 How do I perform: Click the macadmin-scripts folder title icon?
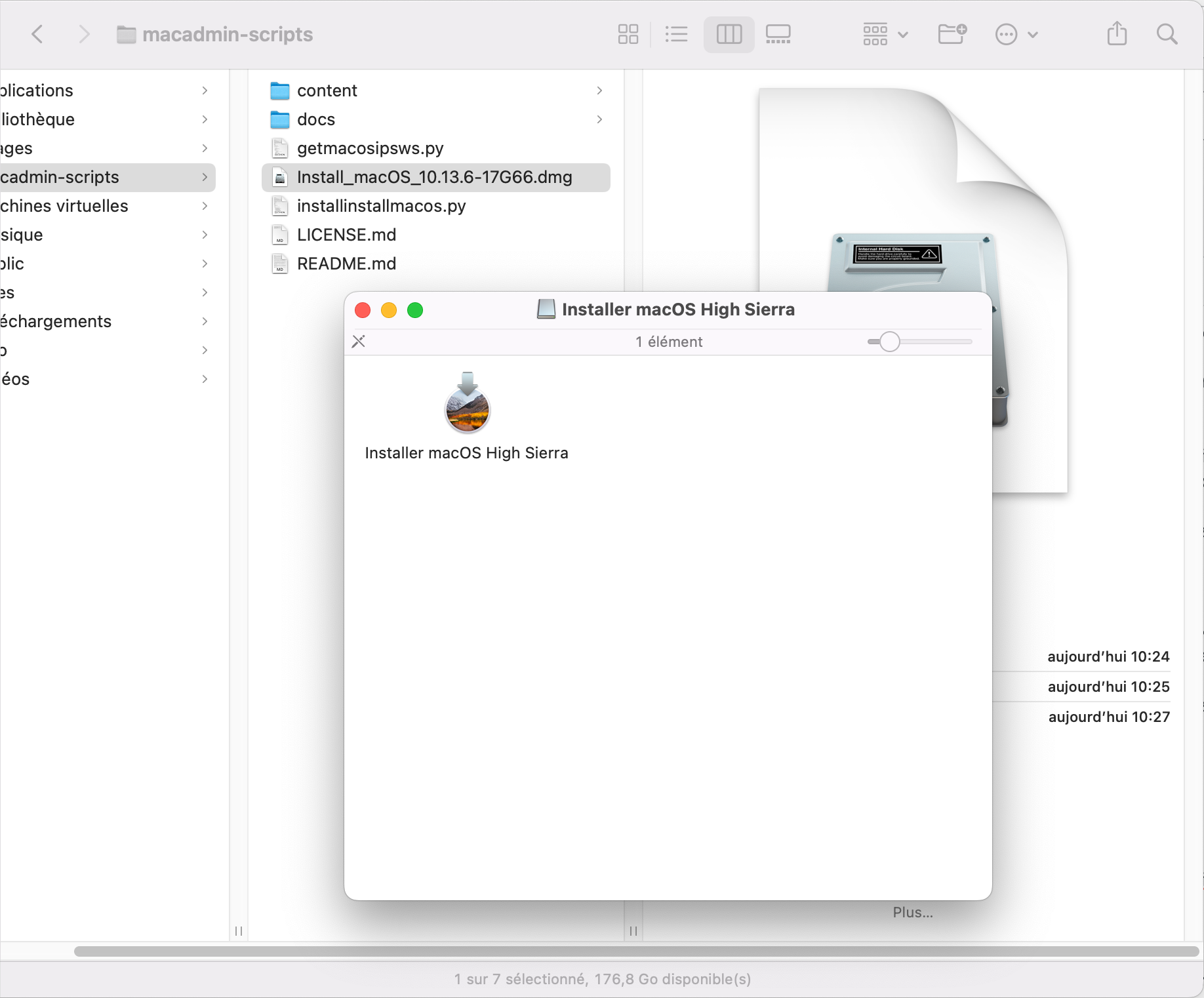[126, 34]
